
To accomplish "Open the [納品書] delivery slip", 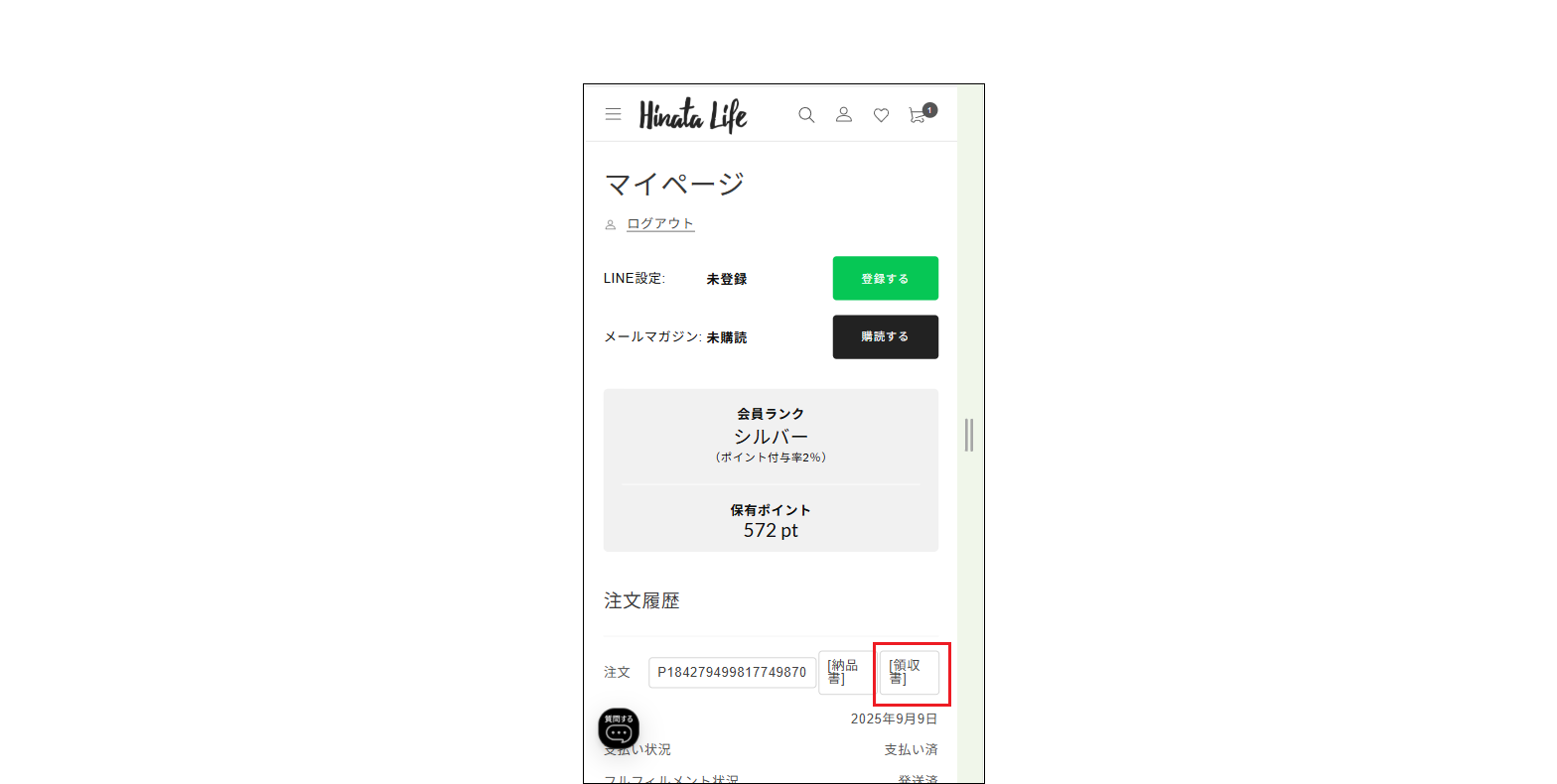I will click(x=845, y=672).
